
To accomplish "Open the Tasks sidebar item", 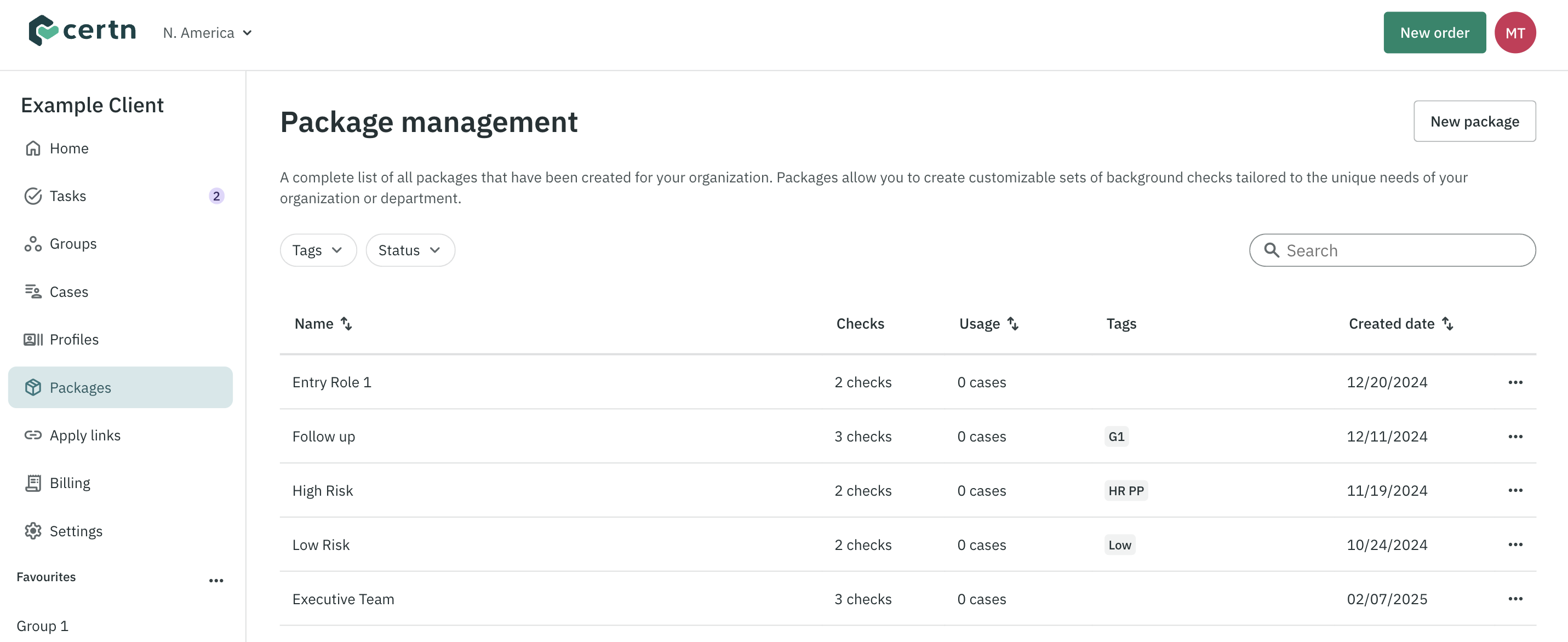I will tap(67, 196).
